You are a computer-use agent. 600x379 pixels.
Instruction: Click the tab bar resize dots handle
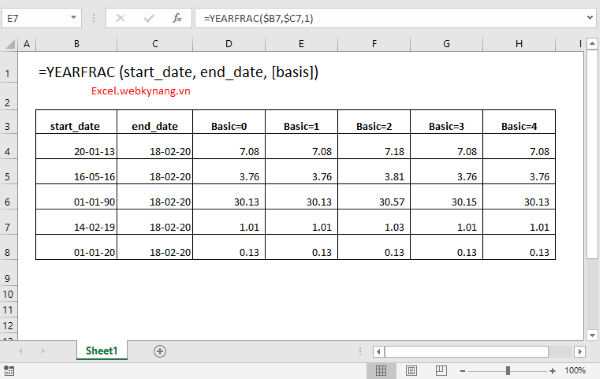(x=360, y=351)
